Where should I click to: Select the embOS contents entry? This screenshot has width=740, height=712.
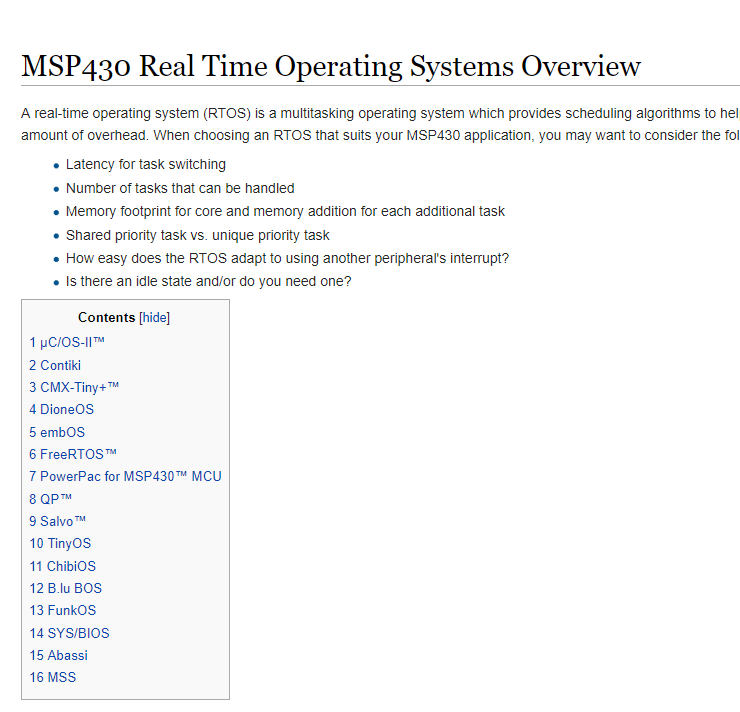pos(57,432)
